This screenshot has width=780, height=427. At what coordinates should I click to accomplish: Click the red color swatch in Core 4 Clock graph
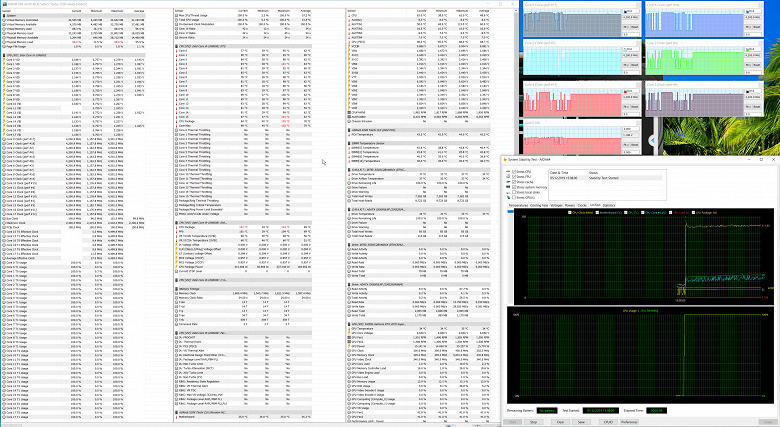625,92
